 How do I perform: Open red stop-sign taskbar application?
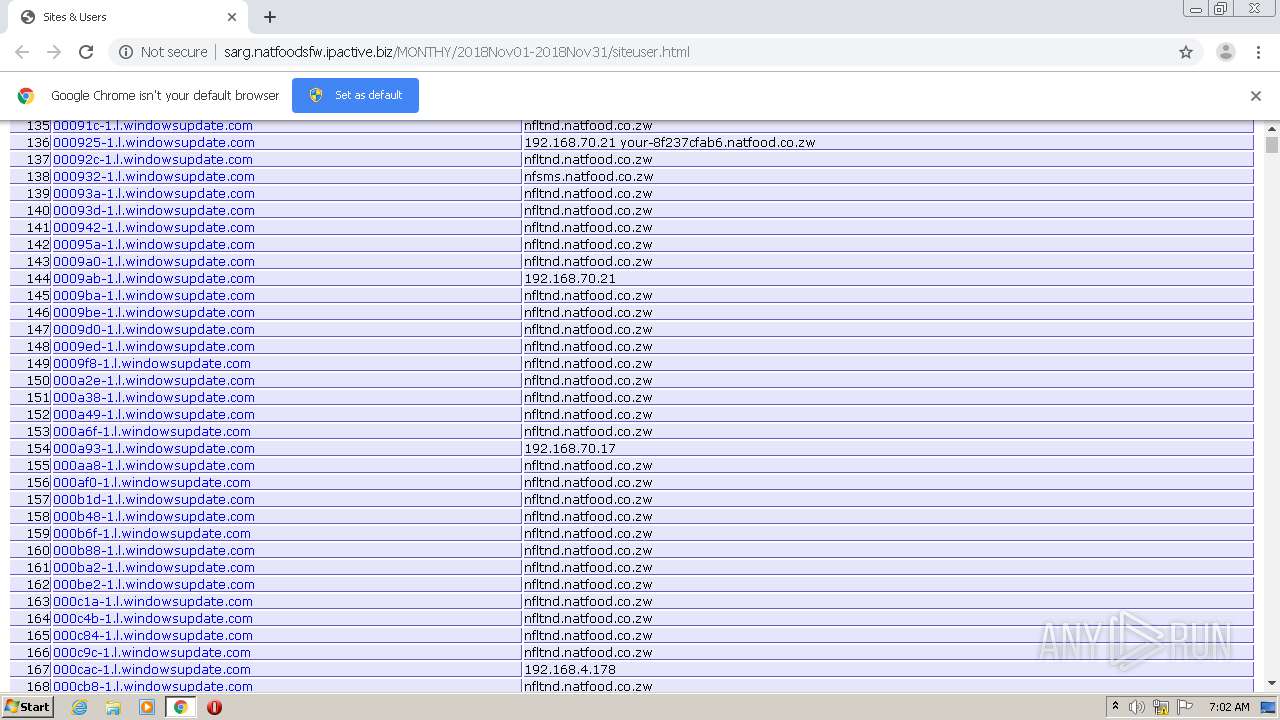click(214, 707)
